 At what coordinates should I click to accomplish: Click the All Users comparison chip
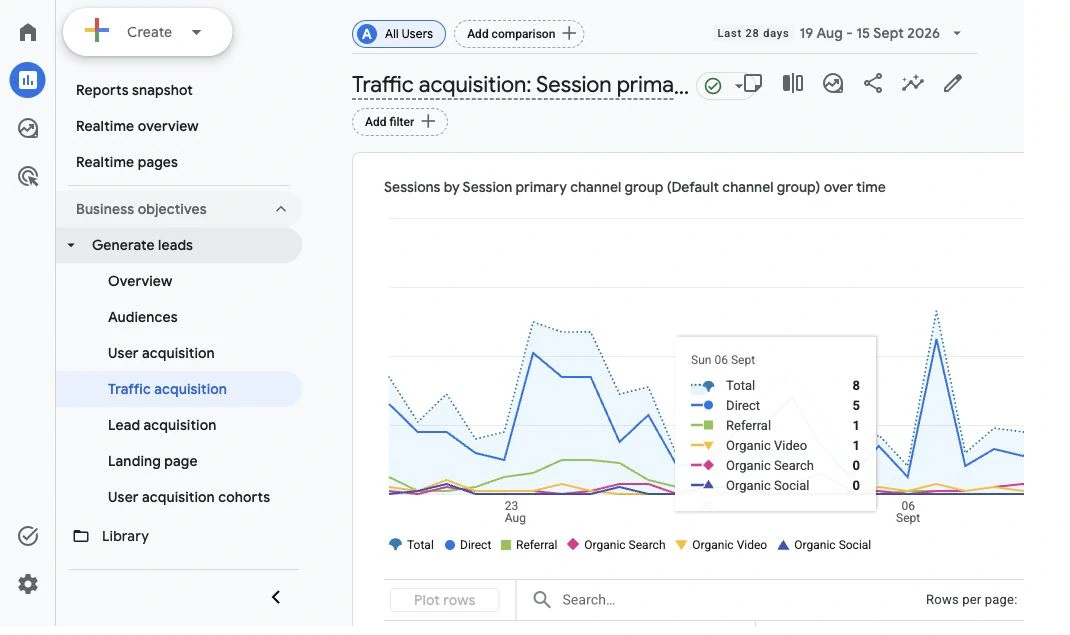pyautogui.click(x=399, y=33)
